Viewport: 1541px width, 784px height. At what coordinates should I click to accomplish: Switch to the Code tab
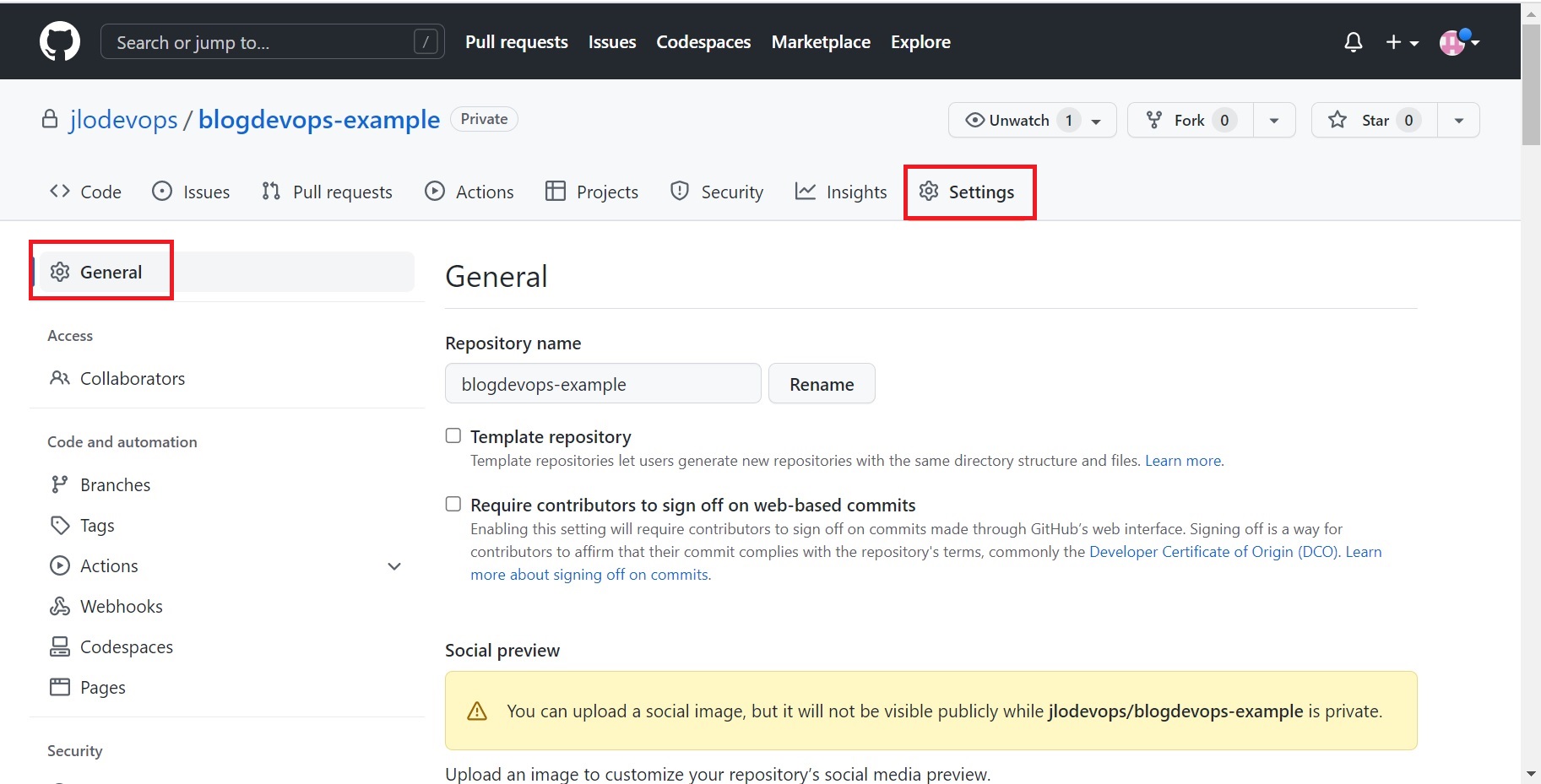[85, 192]
